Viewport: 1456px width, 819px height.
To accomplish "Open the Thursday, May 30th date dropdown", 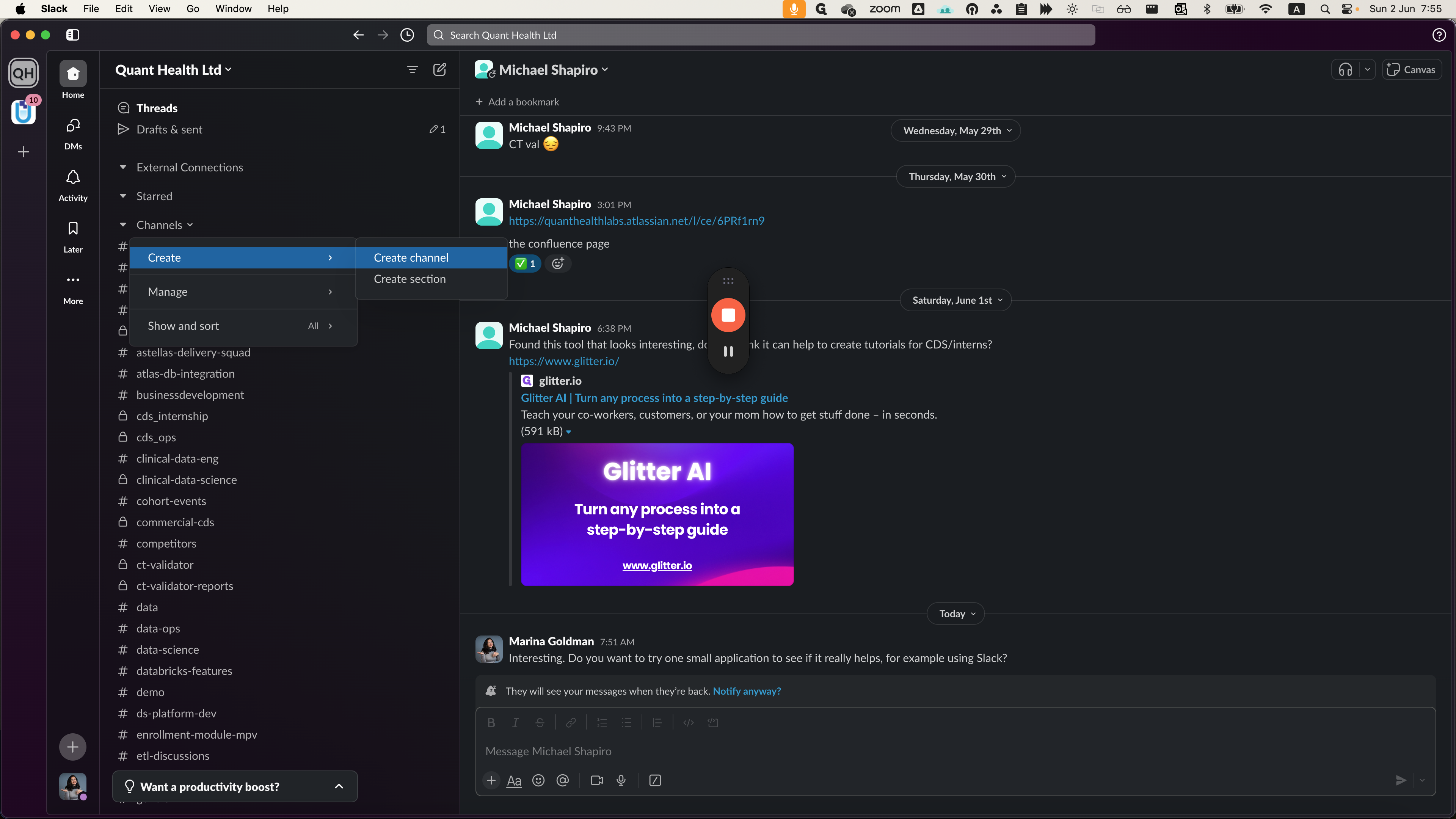I will click(x=955, y=176).
